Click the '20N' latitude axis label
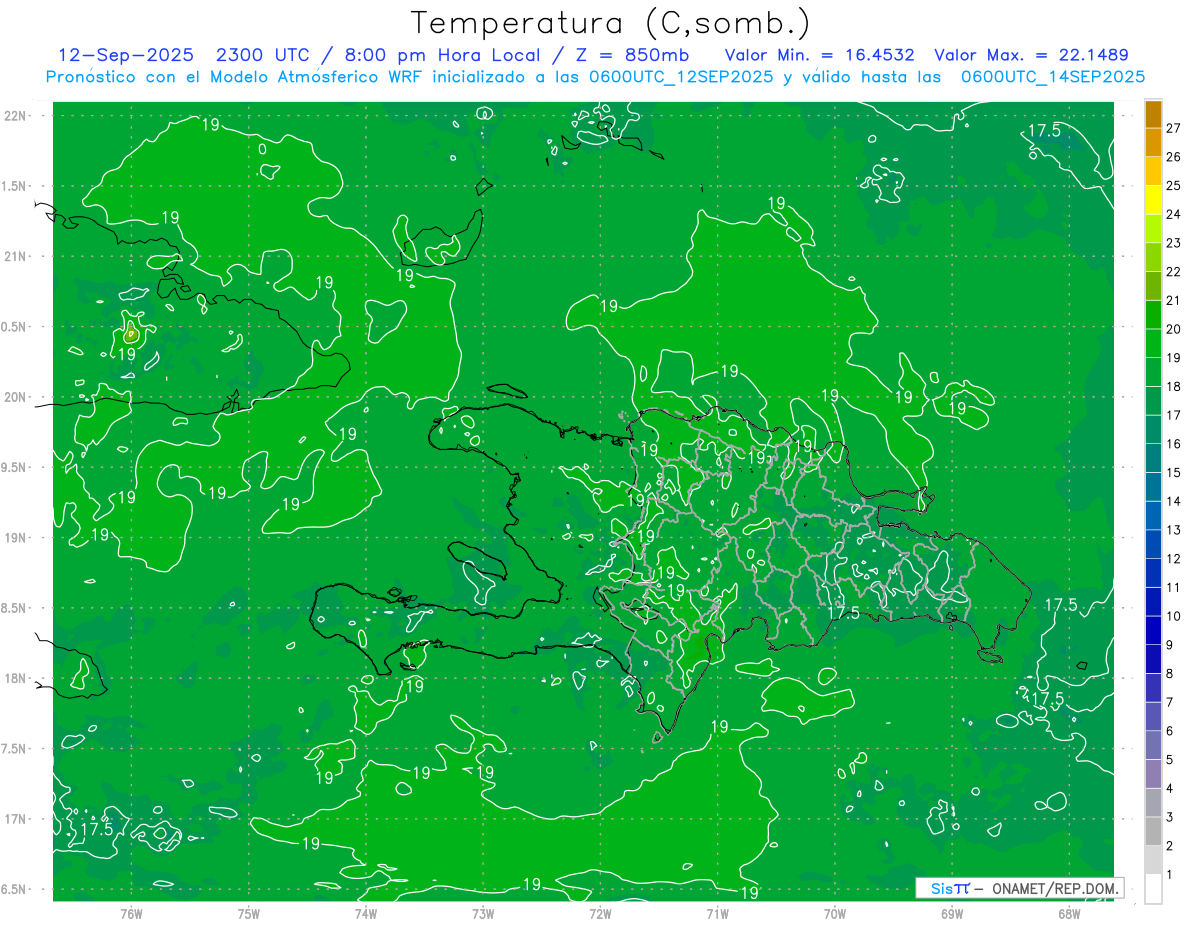The width and height of the screenshot is (1200, 927). click(16, 397)
